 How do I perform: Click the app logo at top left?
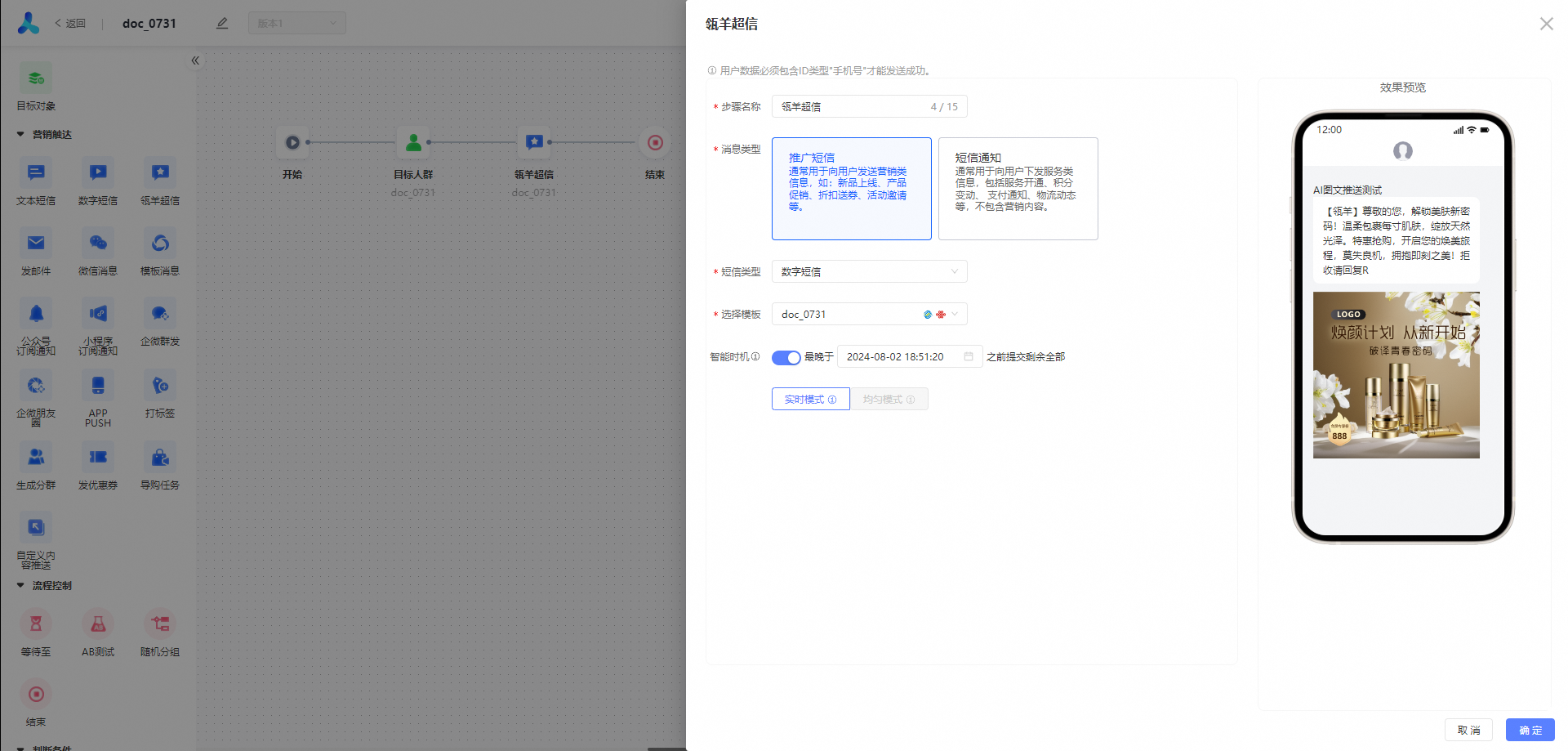click(29, 23)
